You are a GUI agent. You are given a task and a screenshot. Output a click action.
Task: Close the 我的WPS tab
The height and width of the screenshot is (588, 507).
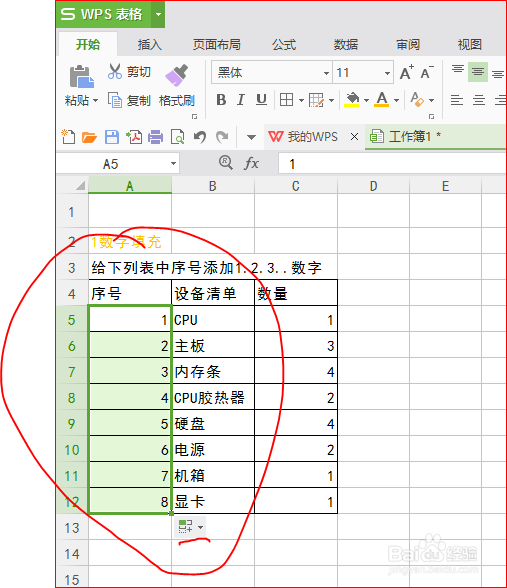(354, 137)
